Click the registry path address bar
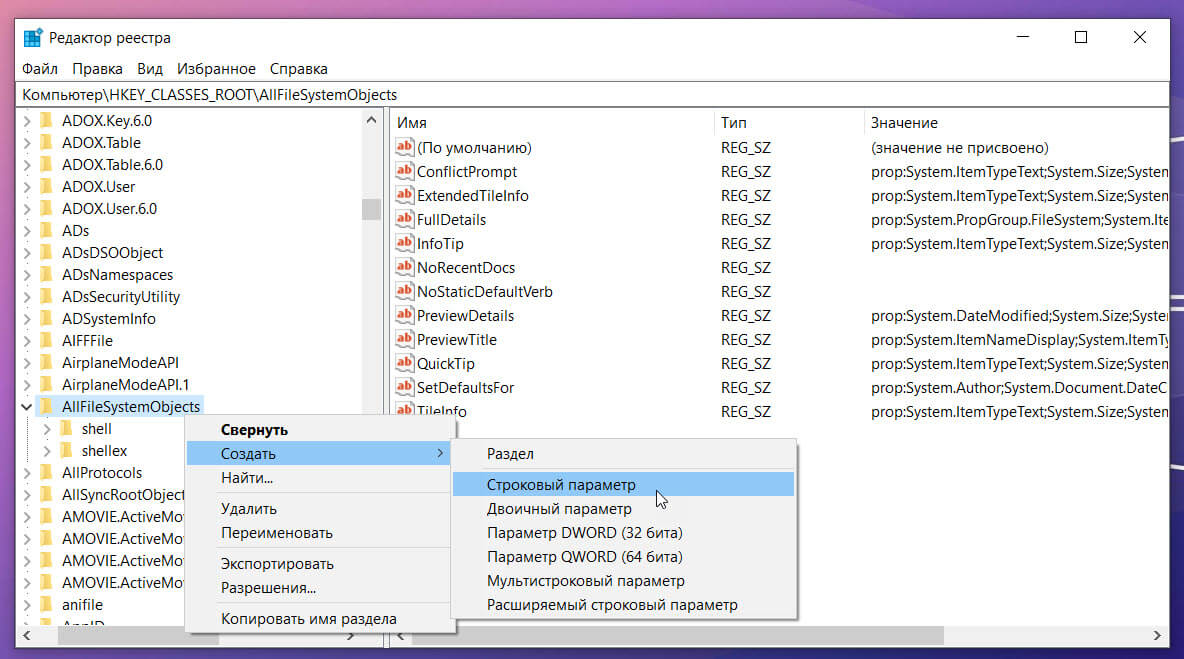The image size is (1184, 659). (592, 95)
